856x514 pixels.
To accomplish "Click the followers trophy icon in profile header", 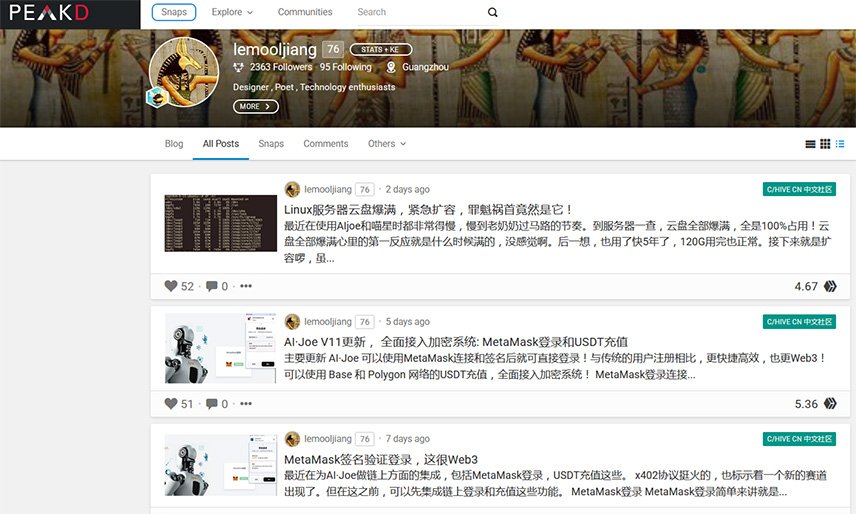I will tap(238, 67).
